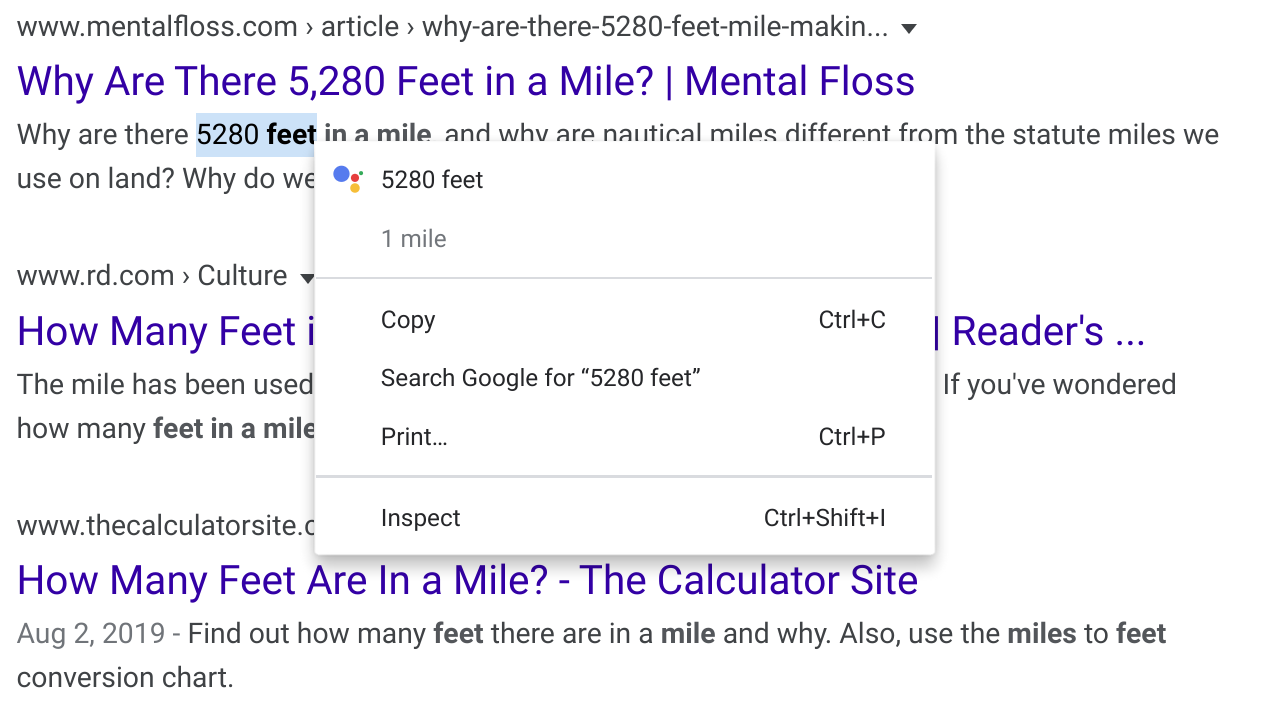Click "article" in the mentalfloss breadcrumb
The width and height of the screenshot is (1272, 723).
[x=359, y=27]
